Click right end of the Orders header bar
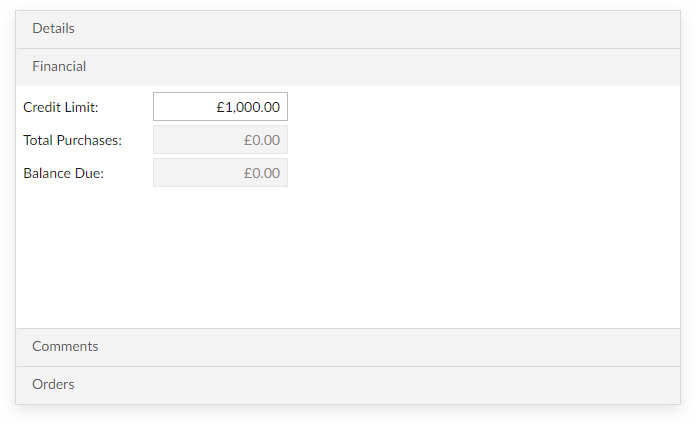 [657, 385]
